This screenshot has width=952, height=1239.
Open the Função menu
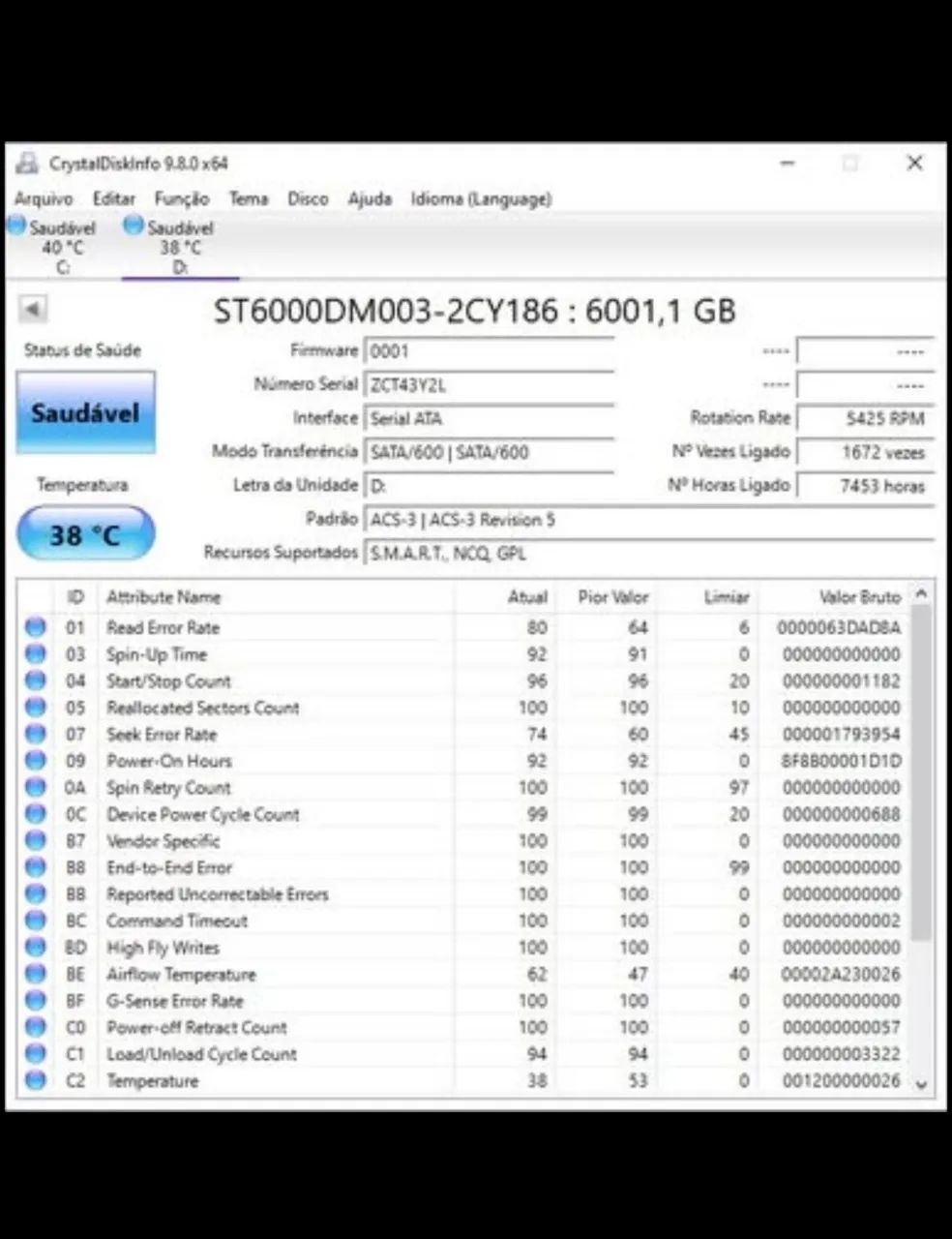point(181,199)
